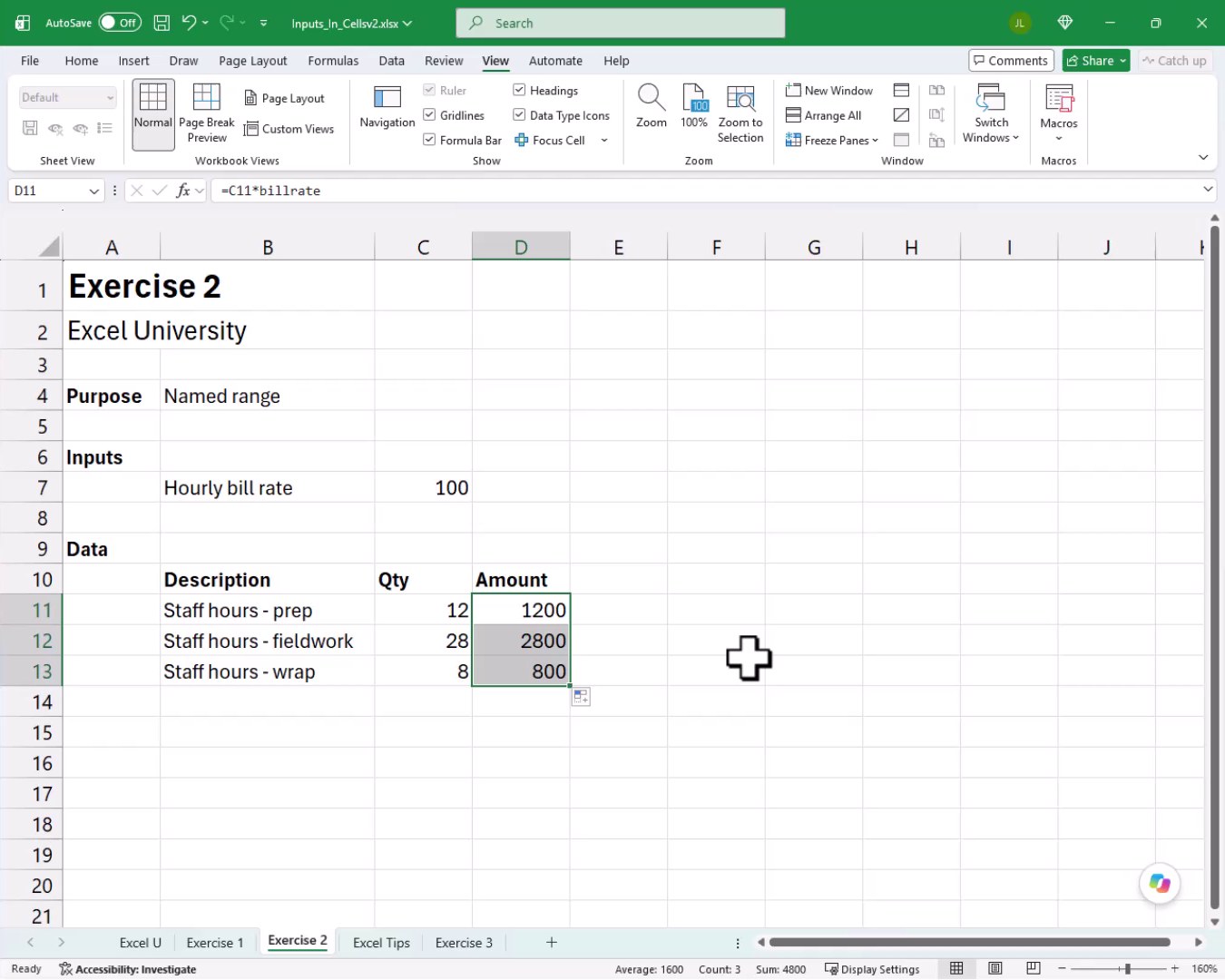Click Display Settings in status bar
Viewport: 1225px width, 980px height.
click(872, 969)
